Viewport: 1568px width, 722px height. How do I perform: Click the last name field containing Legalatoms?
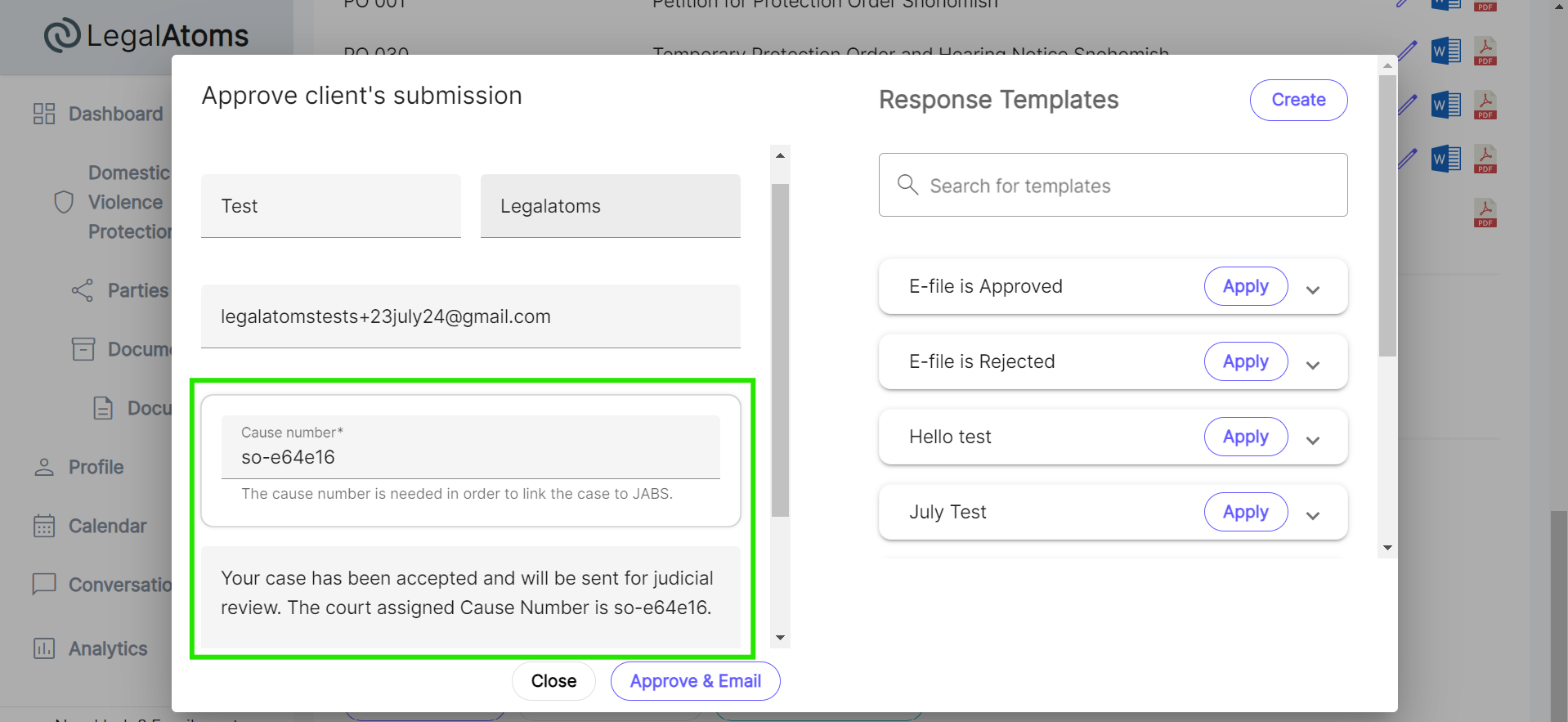pos(611,206)
